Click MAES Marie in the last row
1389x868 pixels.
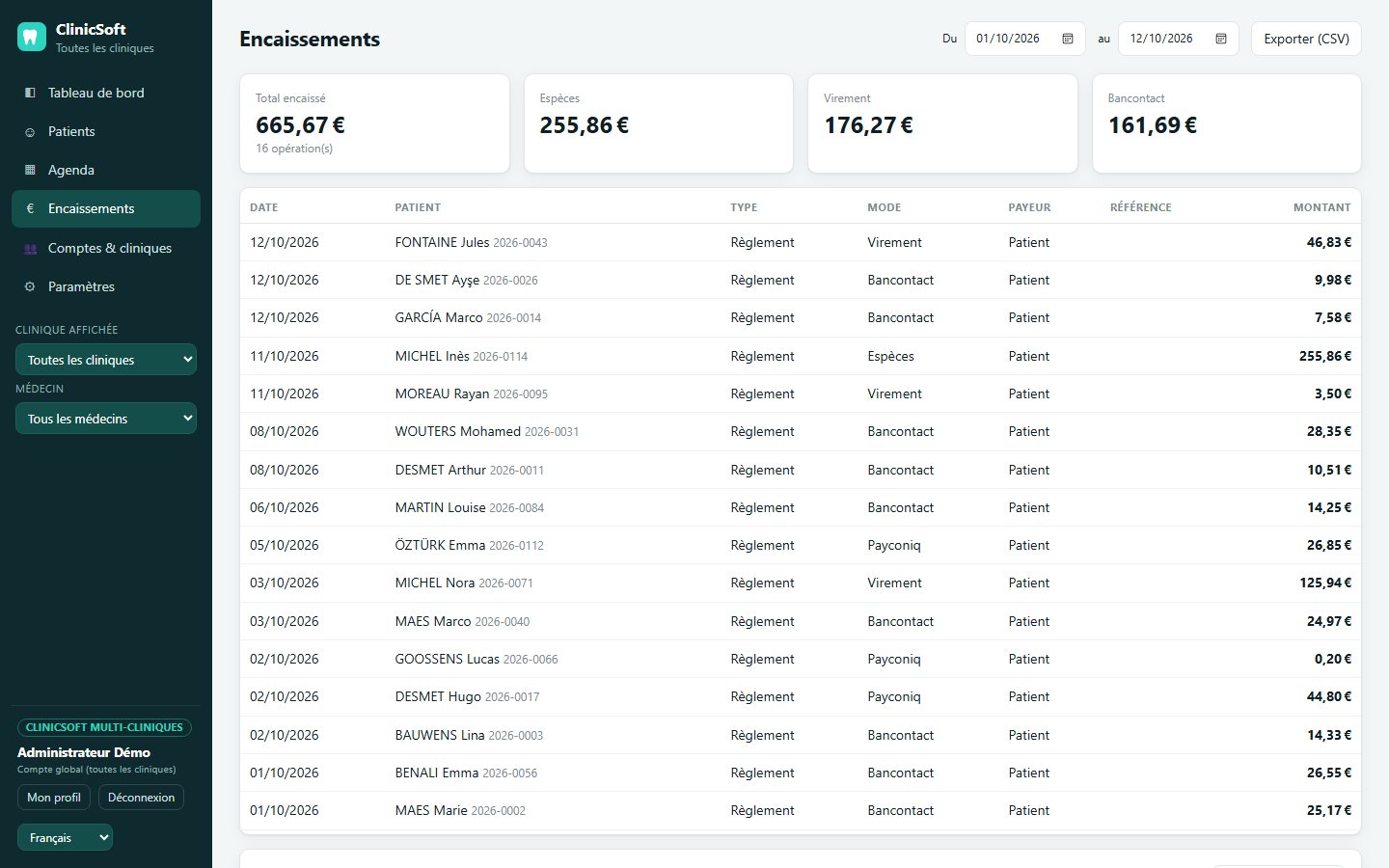(431, 810)
